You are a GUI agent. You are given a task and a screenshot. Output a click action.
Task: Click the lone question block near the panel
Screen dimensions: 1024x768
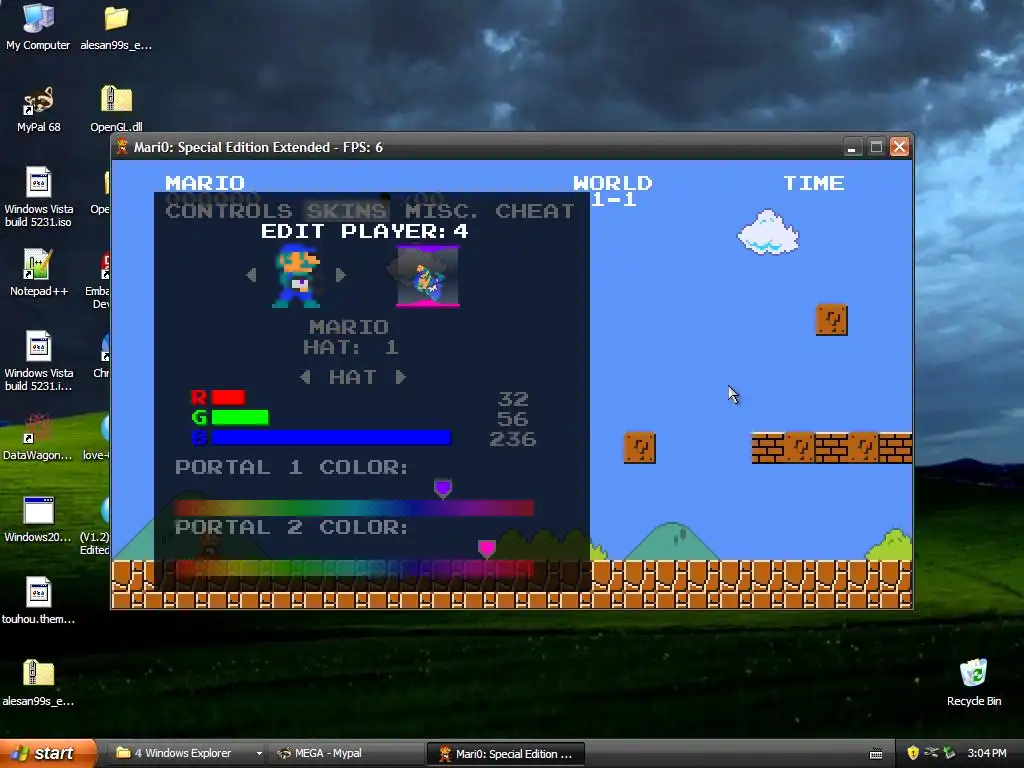pyautogui.click(x=640, y=448)
